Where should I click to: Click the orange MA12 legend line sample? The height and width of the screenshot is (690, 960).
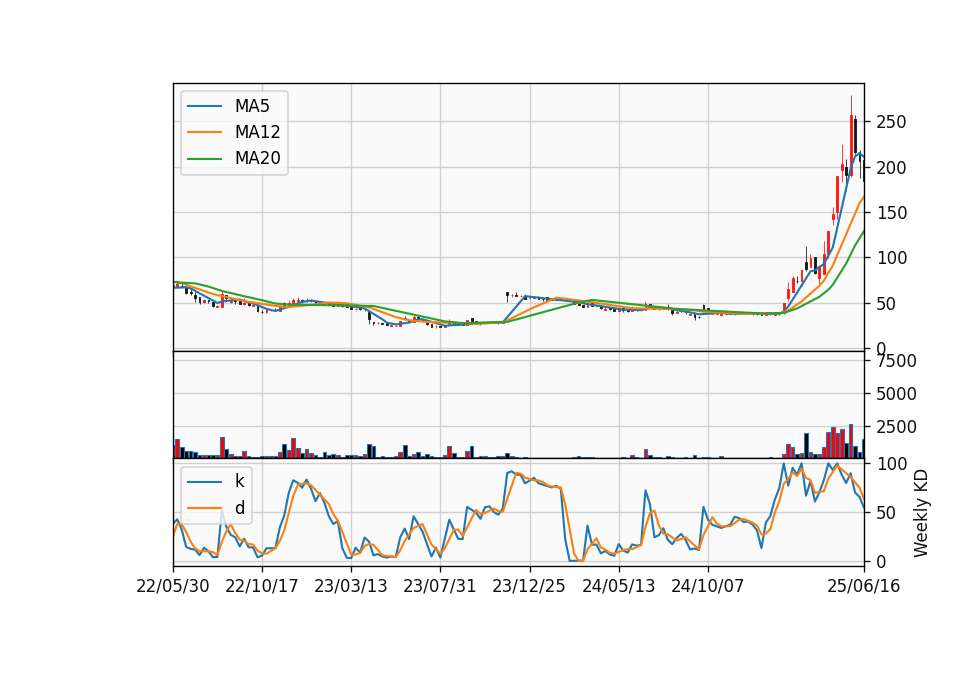pos(204,132)
